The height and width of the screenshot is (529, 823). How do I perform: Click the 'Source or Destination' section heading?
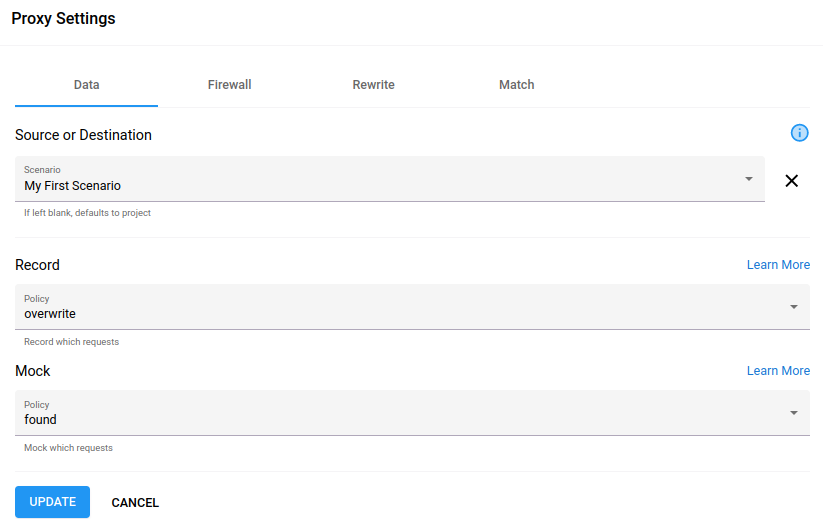coord(83,135)
